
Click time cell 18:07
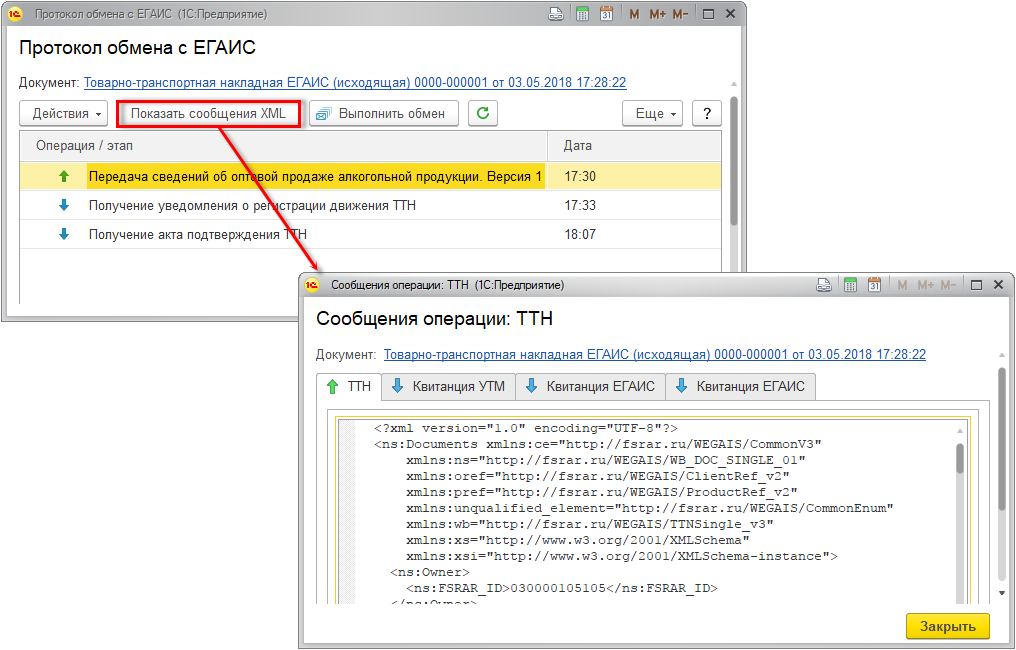tap(580, 234)
